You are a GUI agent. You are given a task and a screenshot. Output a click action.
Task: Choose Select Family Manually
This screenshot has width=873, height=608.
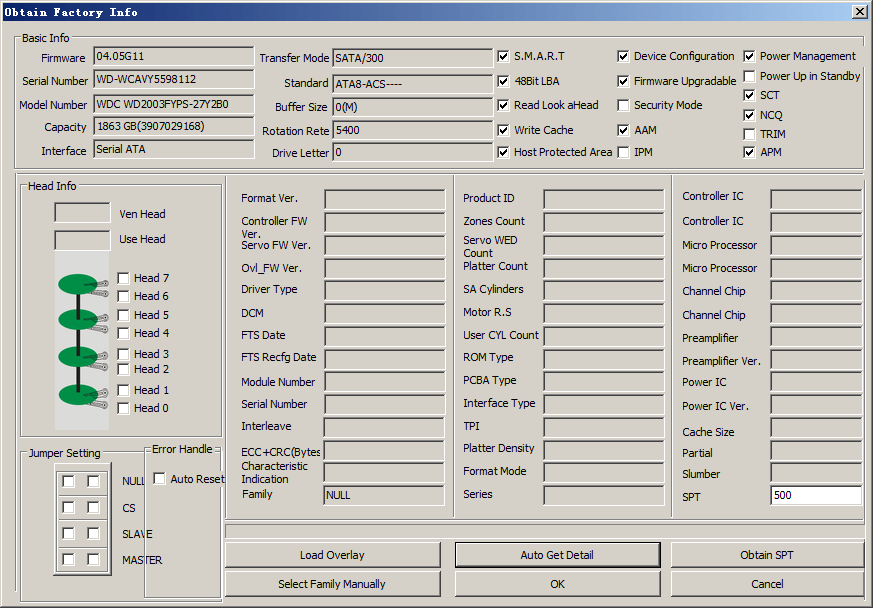click(x=332, y=584)
